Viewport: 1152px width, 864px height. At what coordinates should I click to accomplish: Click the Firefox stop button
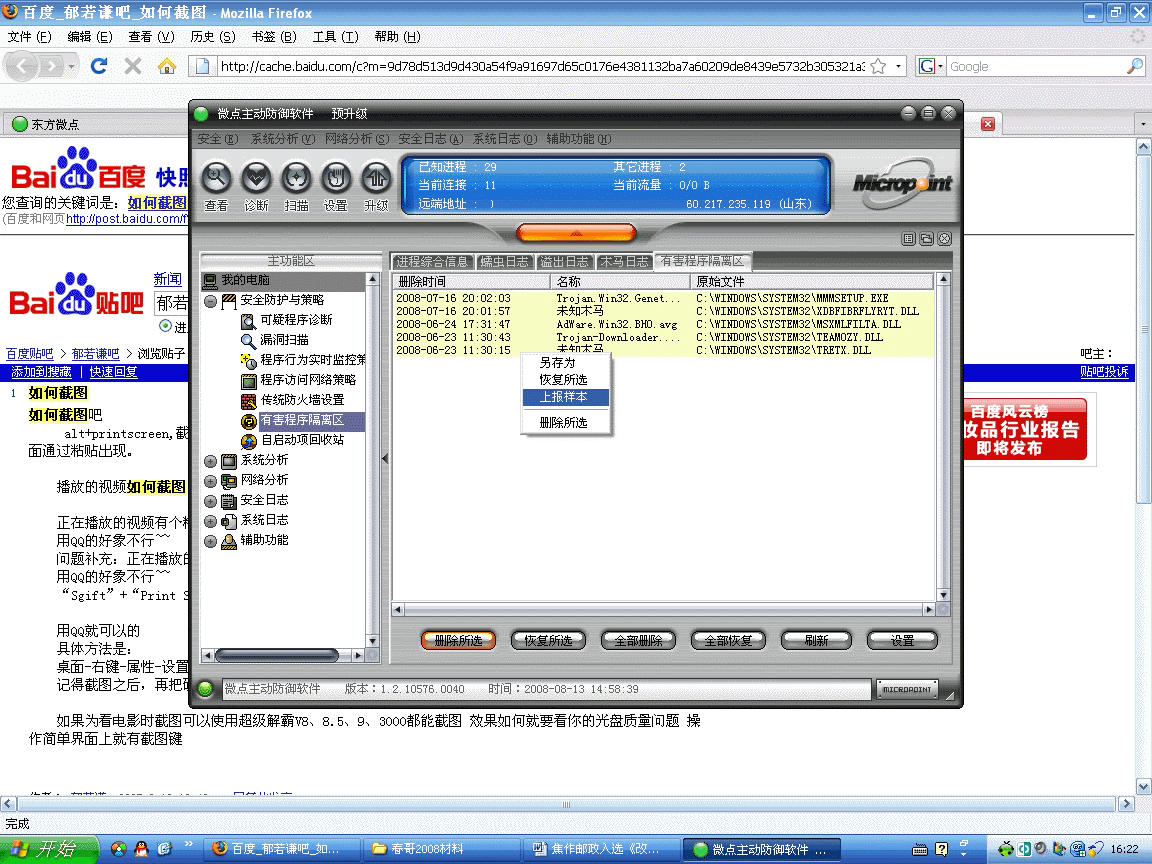click(133, 66)
